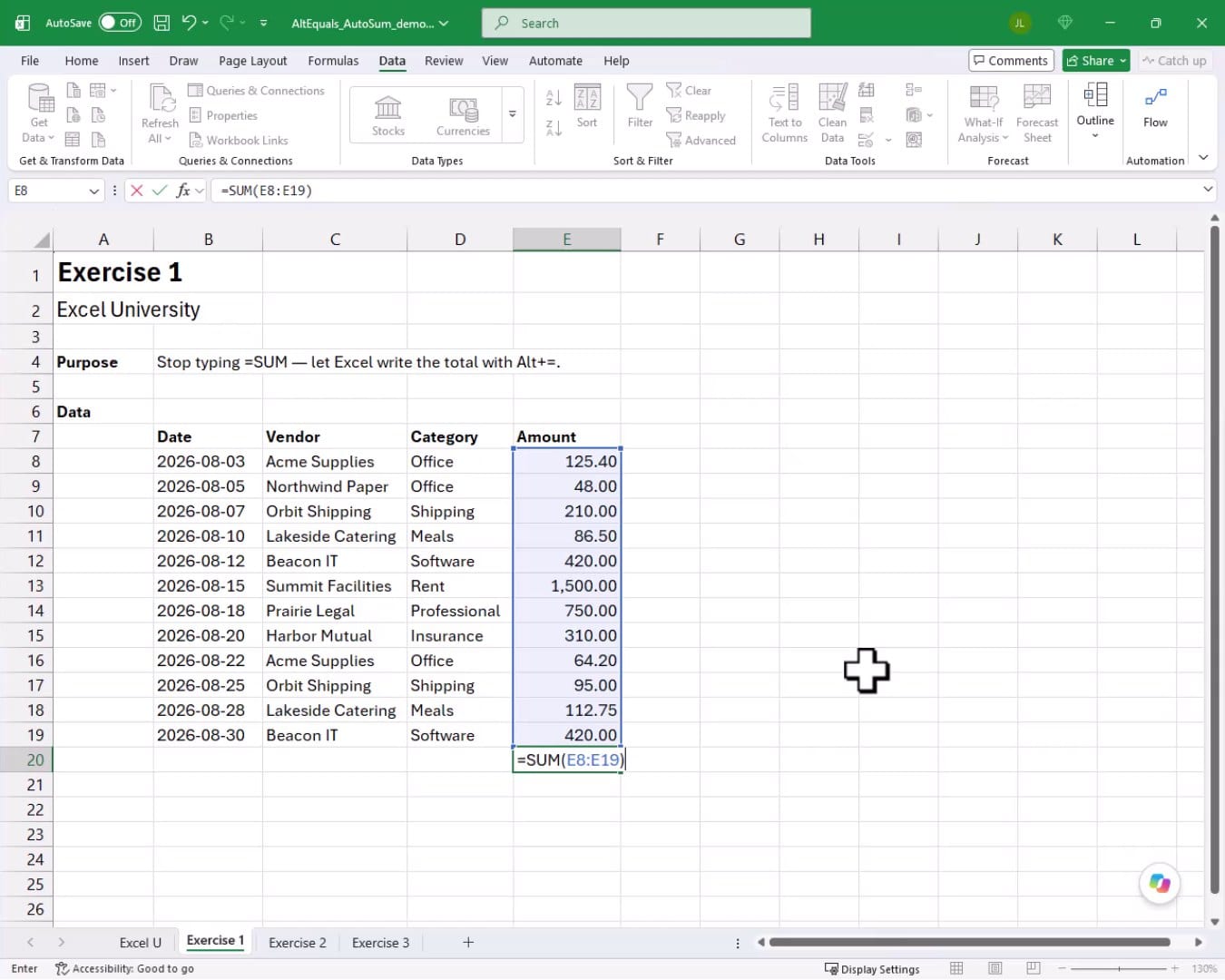This screenshot has width=1225, height=980.
Task: Collapse the ribbon with chevron
Action: point(1203,158)
